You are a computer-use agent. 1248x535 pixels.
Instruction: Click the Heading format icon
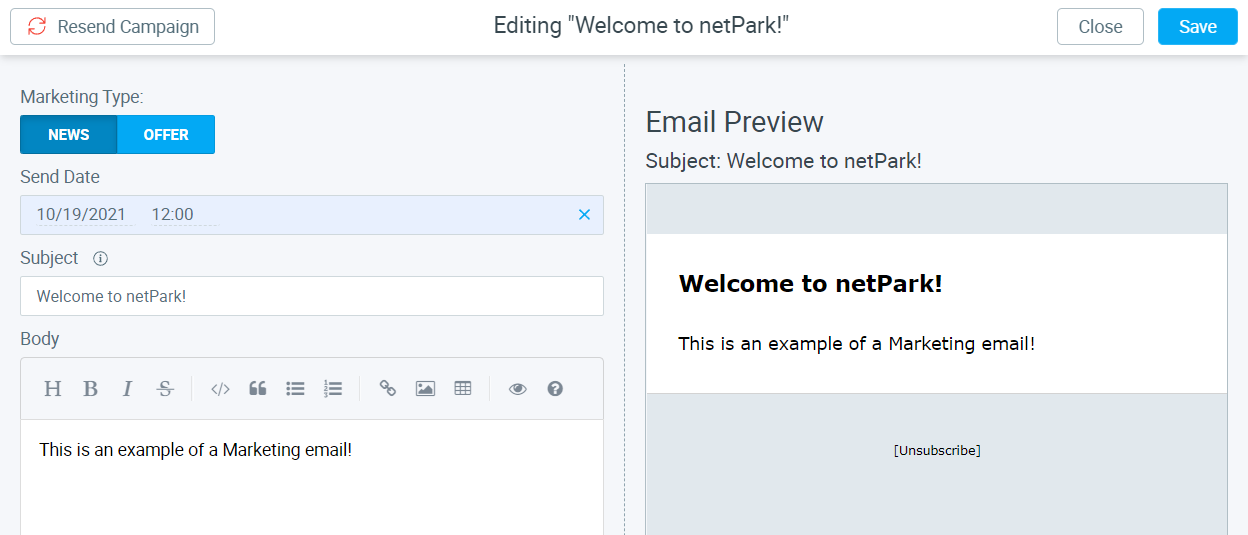[53, 389]
